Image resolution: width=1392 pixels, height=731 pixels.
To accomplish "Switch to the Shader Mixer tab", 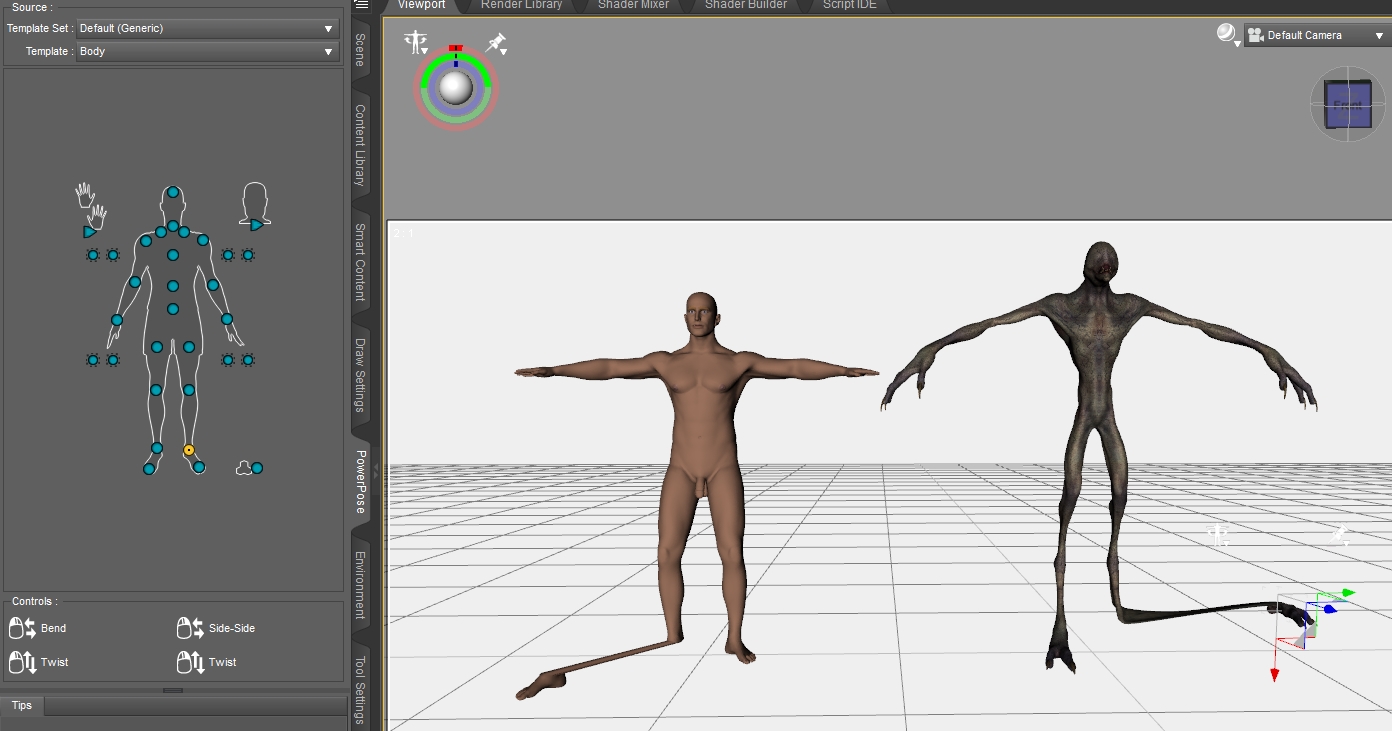I will pos(632,5).
